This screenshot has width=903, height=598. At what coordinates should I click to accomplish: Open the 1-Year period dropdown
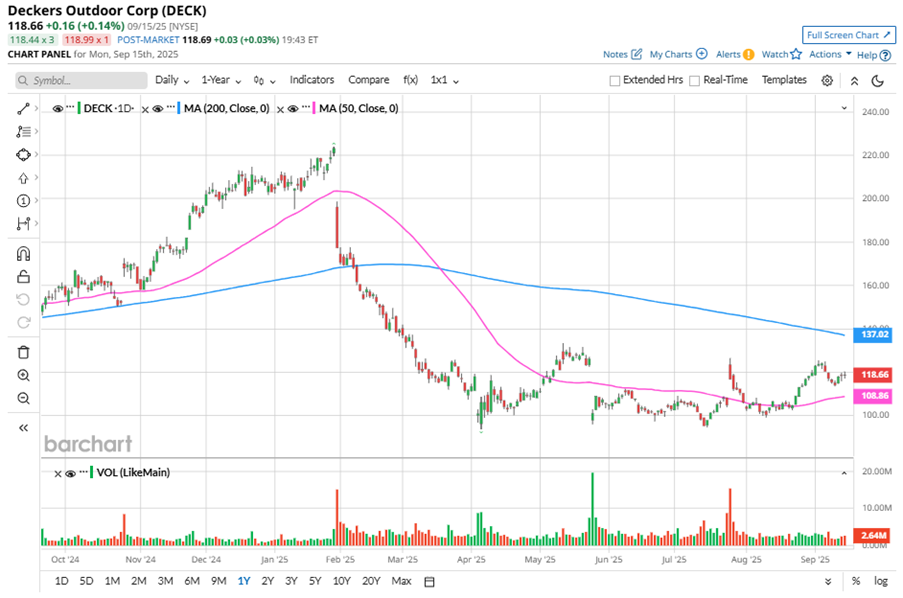pos(221,80)
